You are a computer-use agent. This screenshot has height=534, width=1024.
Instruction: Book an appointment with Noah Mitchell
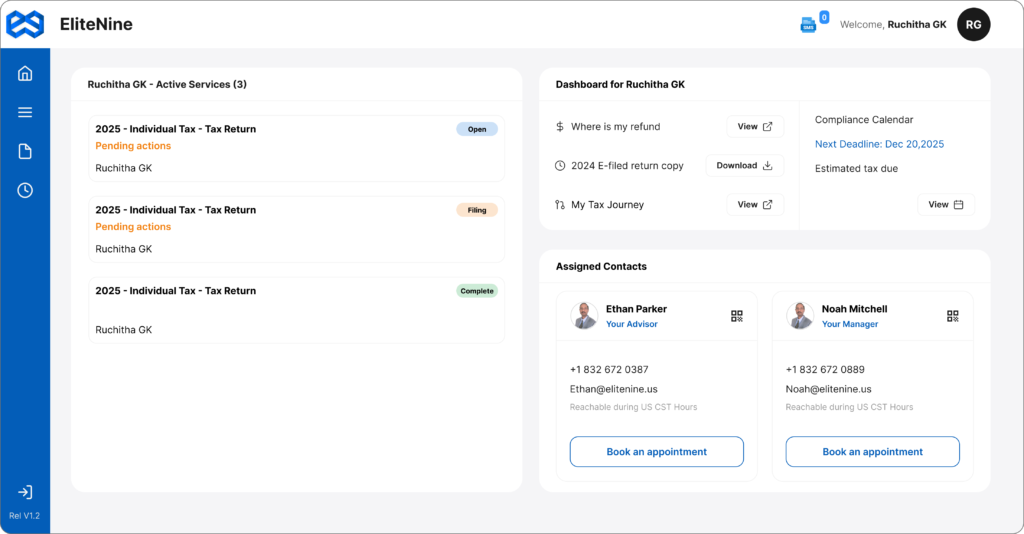[872, 452]
